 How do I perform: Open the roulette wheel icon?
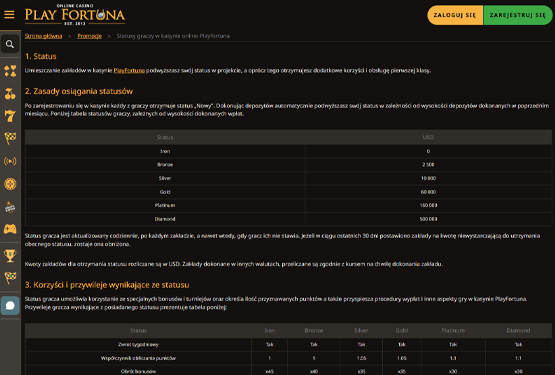(x=10, y=184)
